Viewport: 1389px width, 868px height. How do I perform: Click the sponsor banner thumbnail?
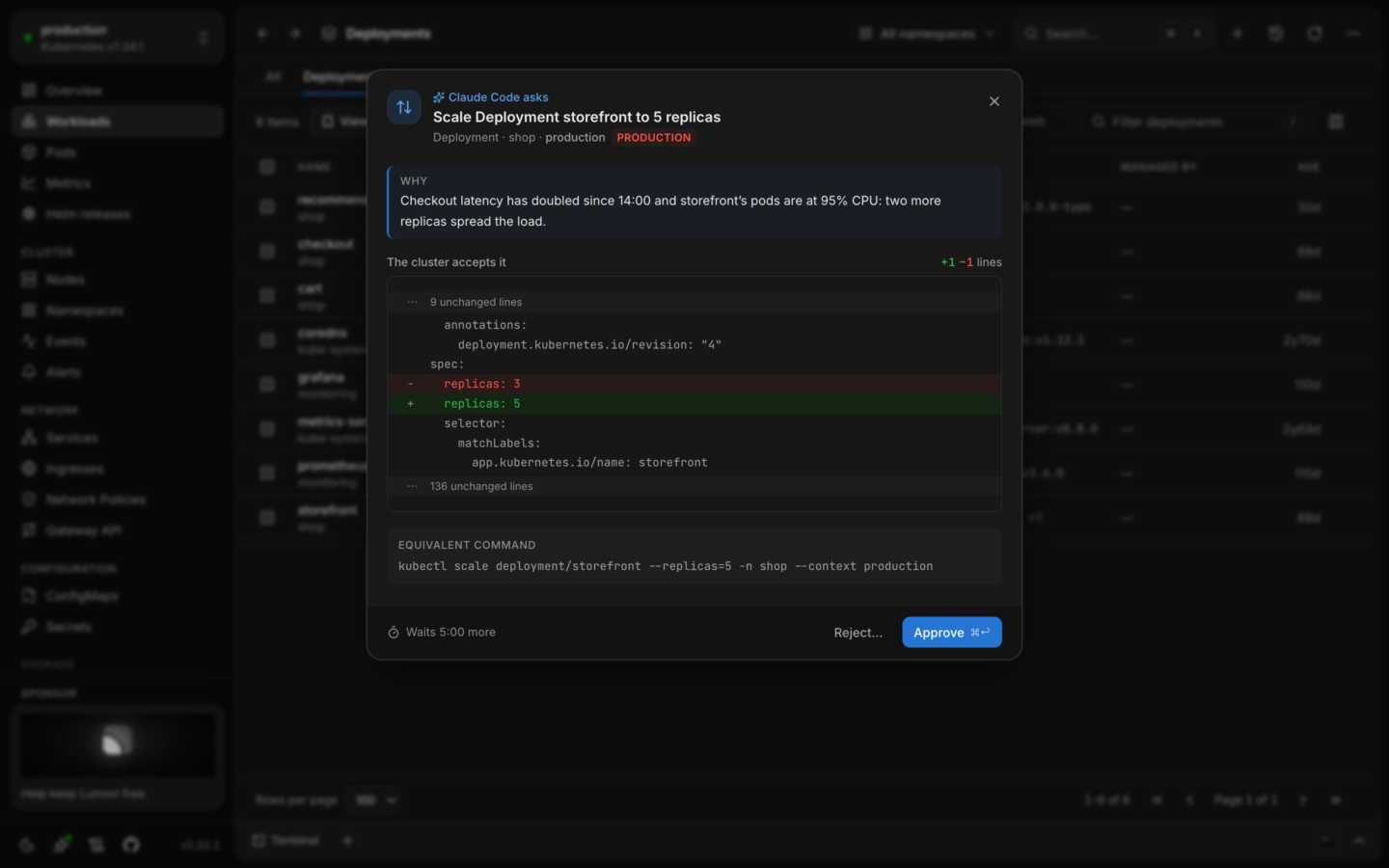coord(118,743)
